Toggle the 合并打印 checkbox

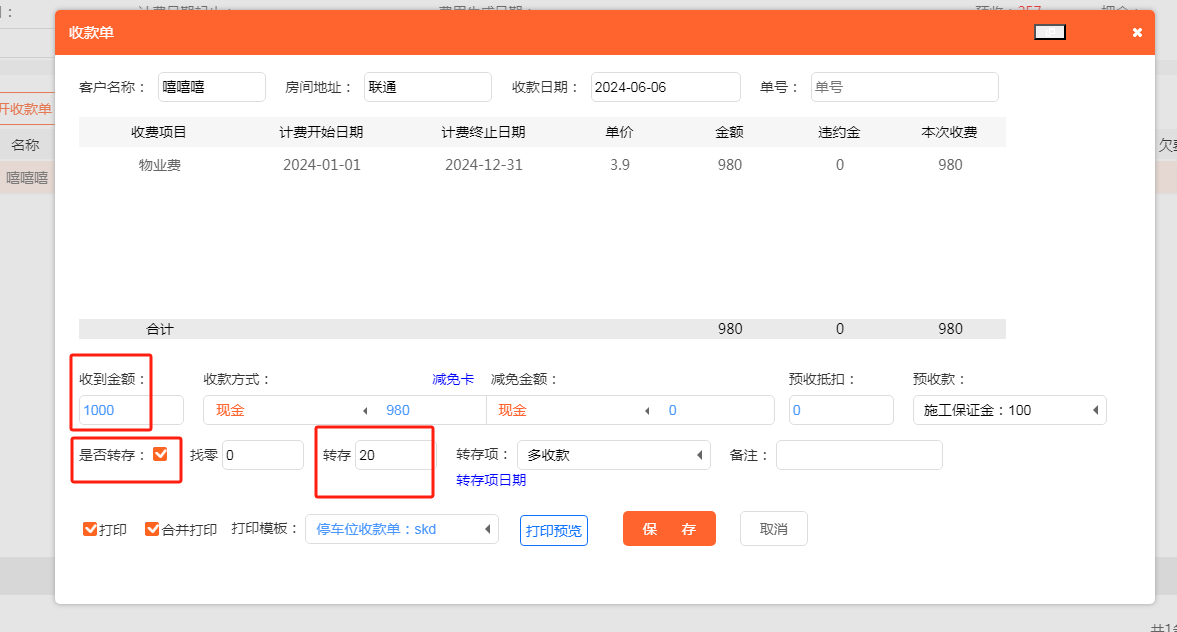click(x=152, y=529)
